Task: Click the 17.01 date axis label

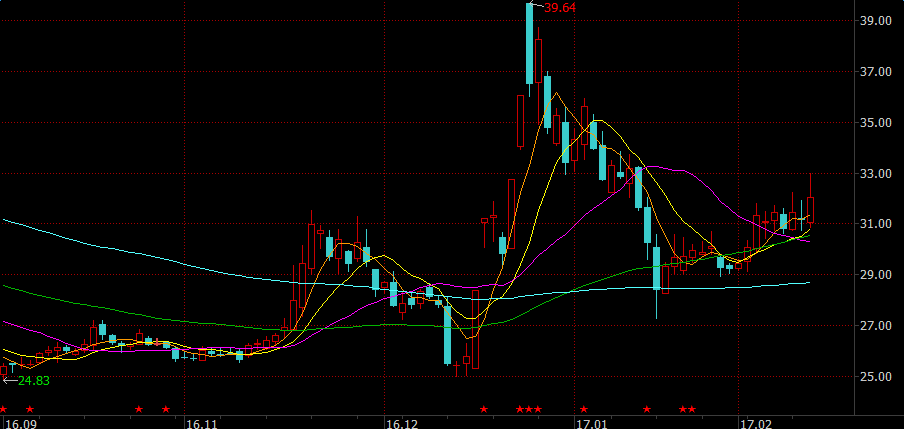Action: pos(593,424)
